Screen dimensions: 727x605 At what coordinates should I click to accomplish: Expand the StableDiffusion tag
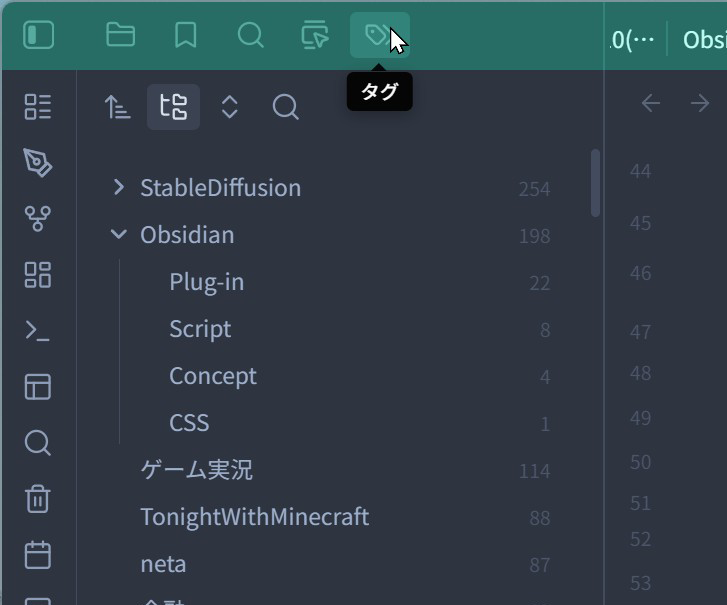click(119, 187)
